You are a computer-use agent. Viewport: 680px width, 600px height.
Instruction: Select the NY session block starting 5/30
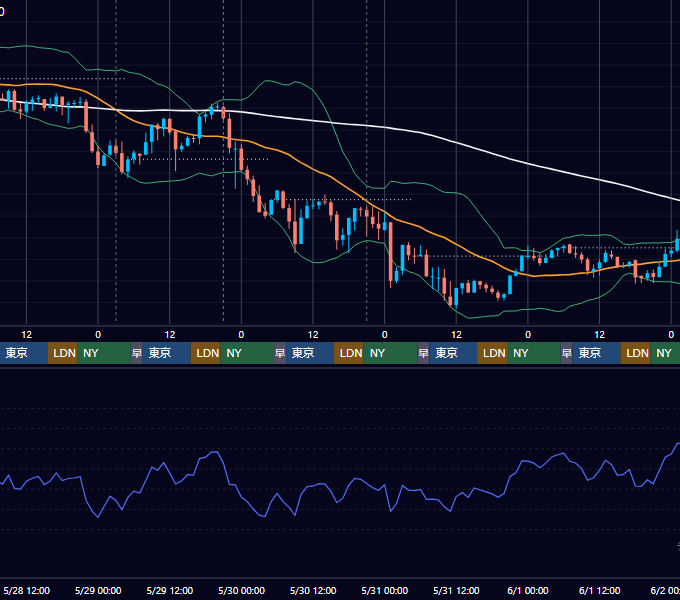[x=390, y=353]
